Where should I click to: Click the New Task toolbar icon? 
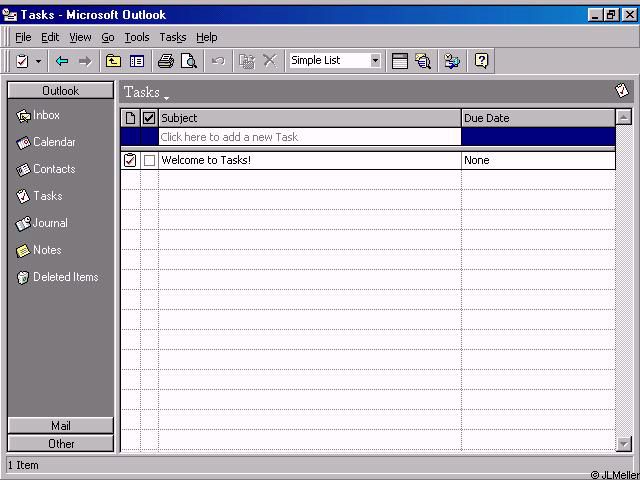pos(22,61)
